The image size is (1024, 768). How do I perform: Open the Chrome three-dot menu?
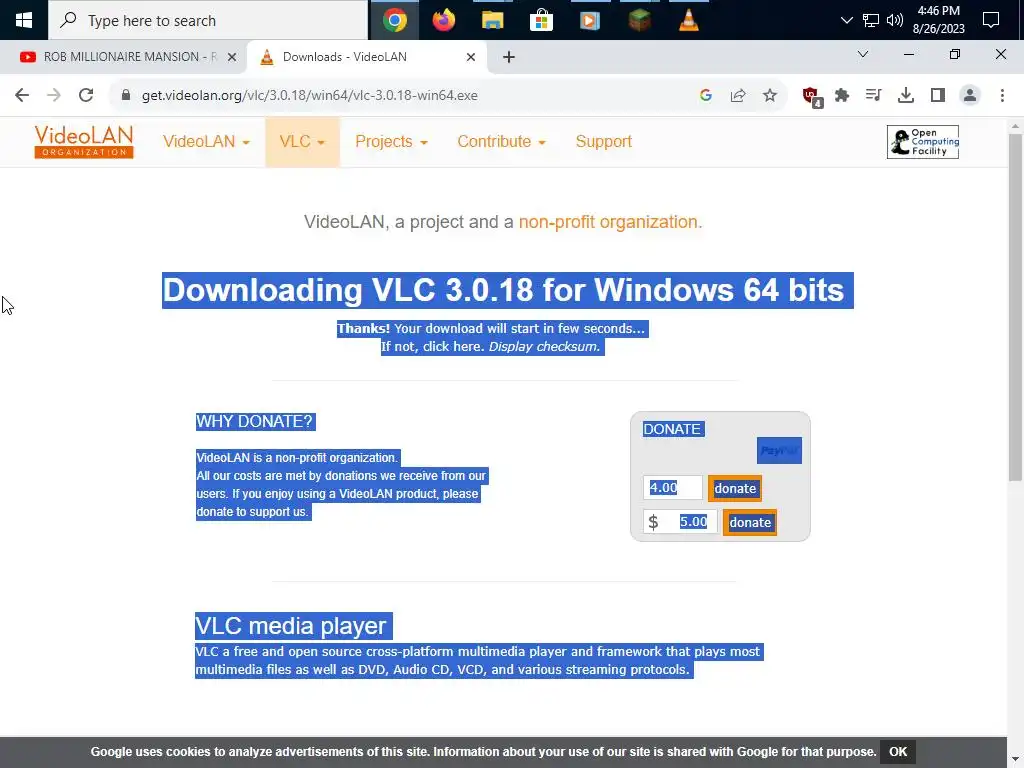point(1002,95)
